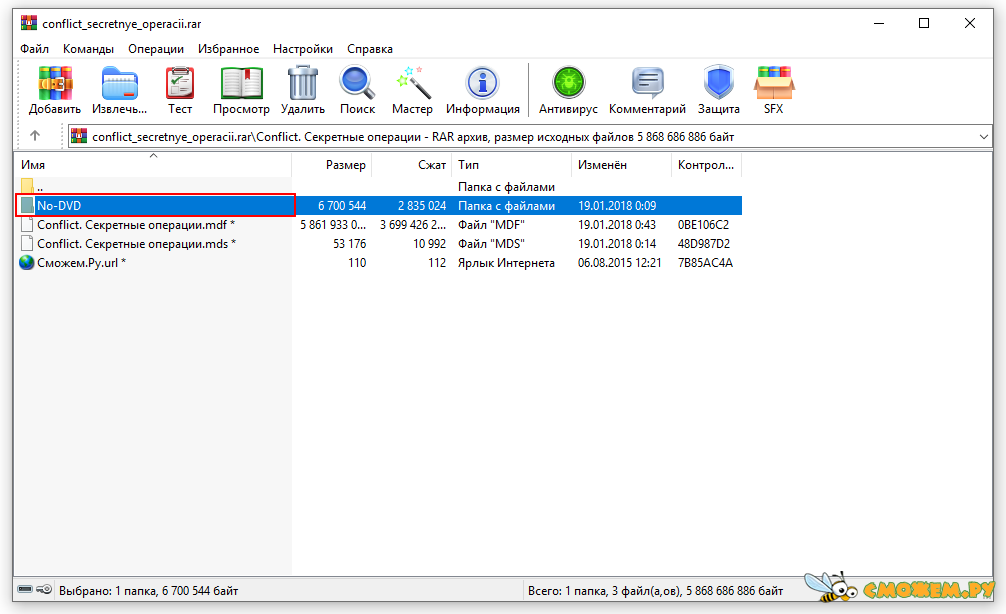
Task: Open the Поиск magnifier tool
Action: pyautogui.click(x=357, y=83)
